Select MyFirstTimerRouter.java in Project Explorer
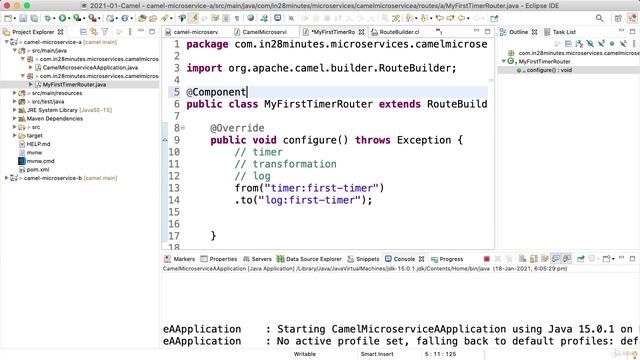Screen dimensions: 640x360 (74, 84)
